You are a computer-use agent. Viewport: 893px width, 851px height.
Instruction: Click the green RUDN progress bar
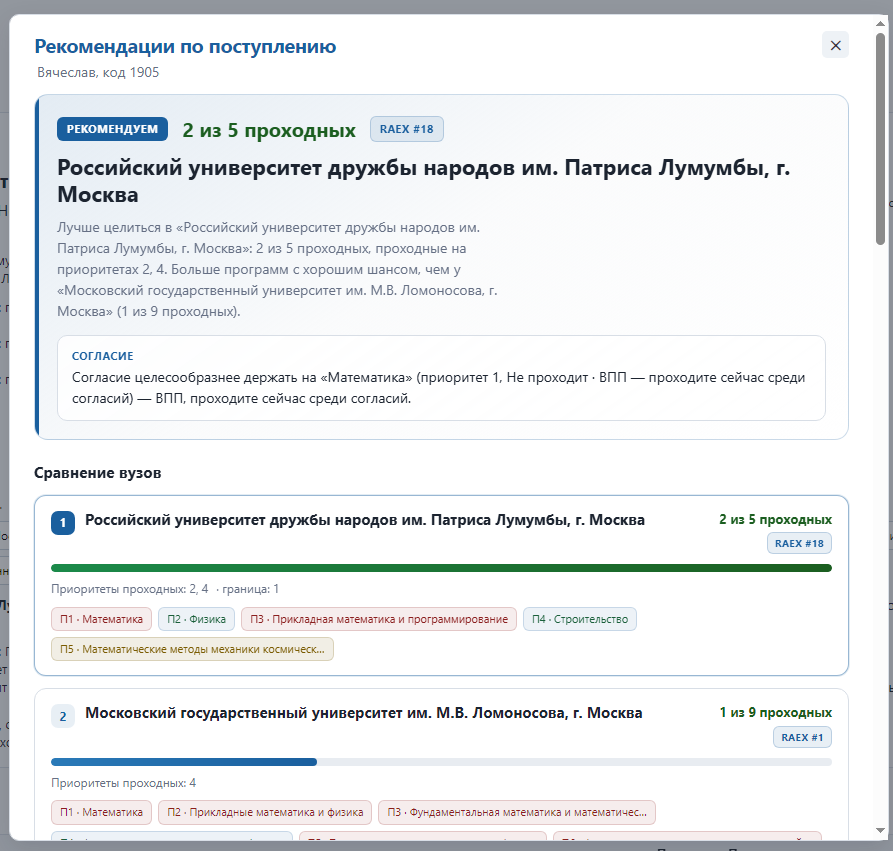(441, 568)
